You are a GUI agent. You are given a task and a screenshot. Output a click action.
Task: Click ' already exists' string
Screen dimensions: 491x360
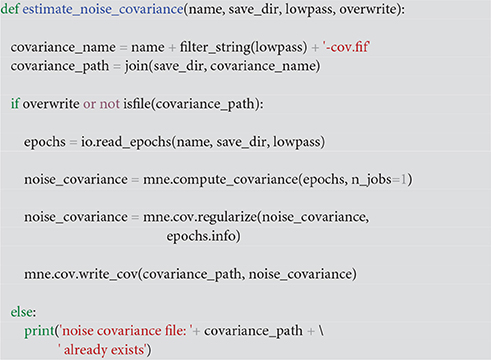click(x=102, y=350)
